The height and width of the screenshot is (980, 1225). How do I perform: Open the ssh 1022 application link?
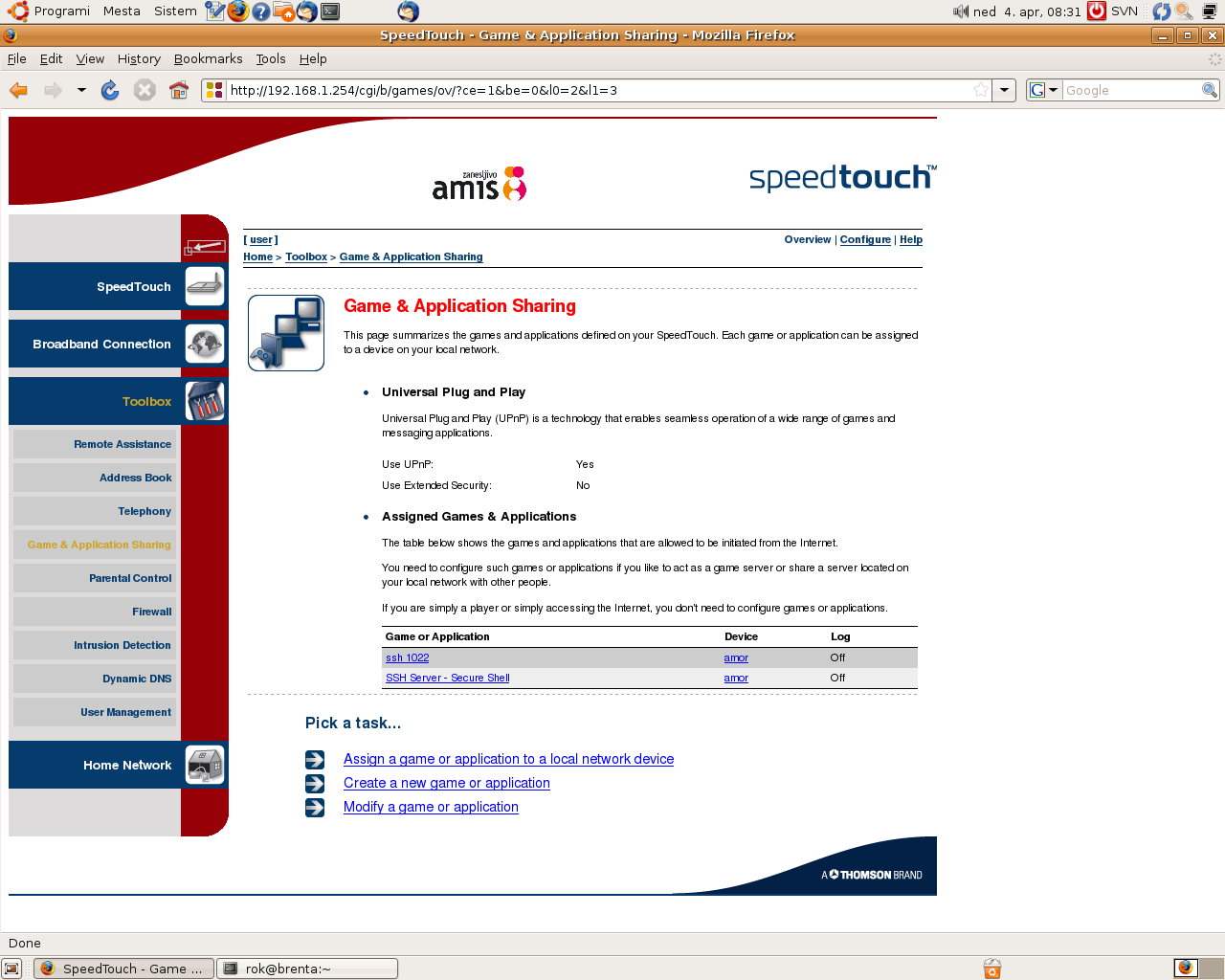407,657
